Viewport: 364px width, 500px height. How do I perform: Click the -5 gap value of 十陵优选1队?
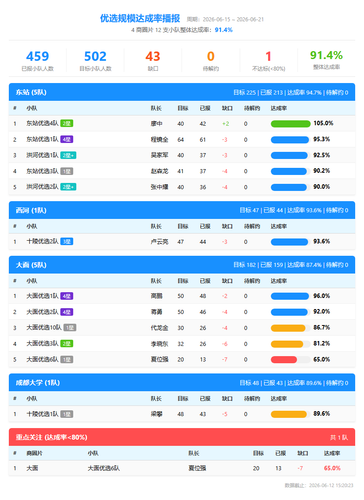(x=225, y=414)
